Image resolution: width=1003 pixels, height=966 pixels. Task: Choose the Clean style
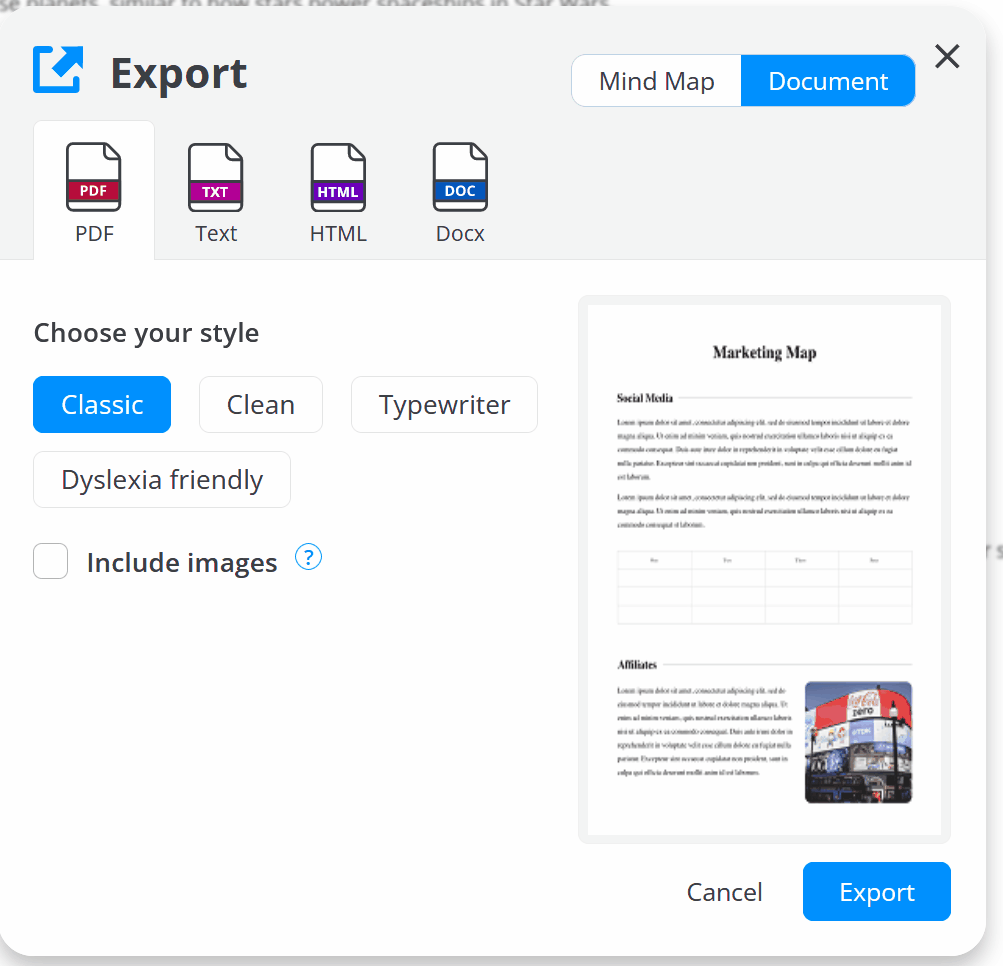click(260, 404)
